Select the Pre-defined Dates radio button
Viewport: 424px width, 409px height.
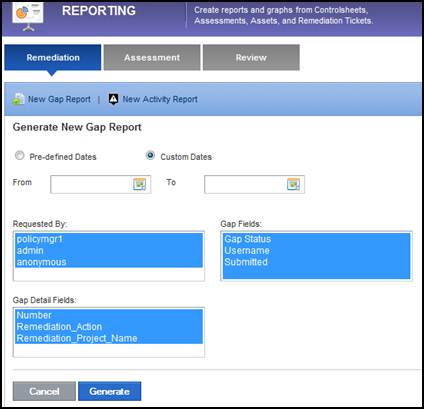click(20, 155)
